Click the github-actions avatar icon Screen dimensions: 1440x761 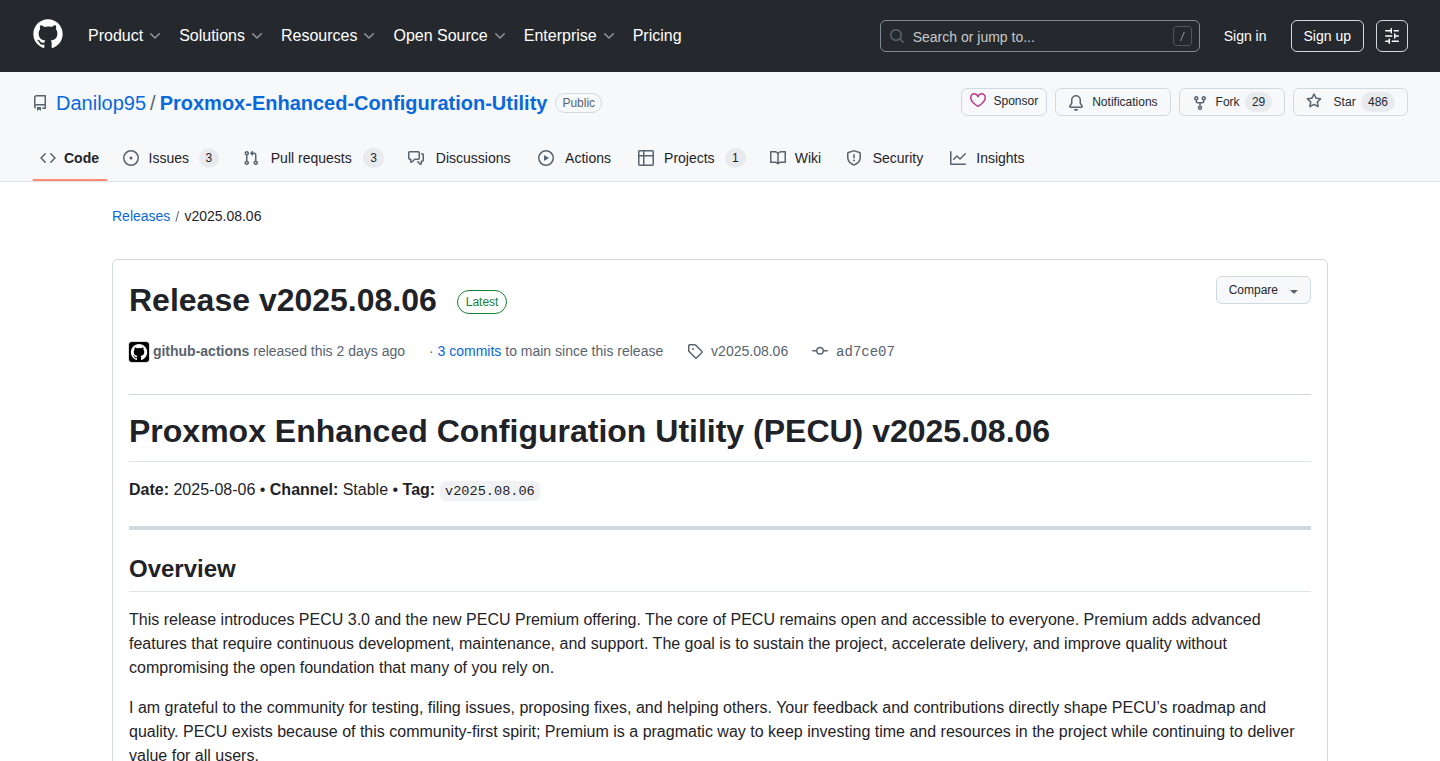(x=139, y=352)
